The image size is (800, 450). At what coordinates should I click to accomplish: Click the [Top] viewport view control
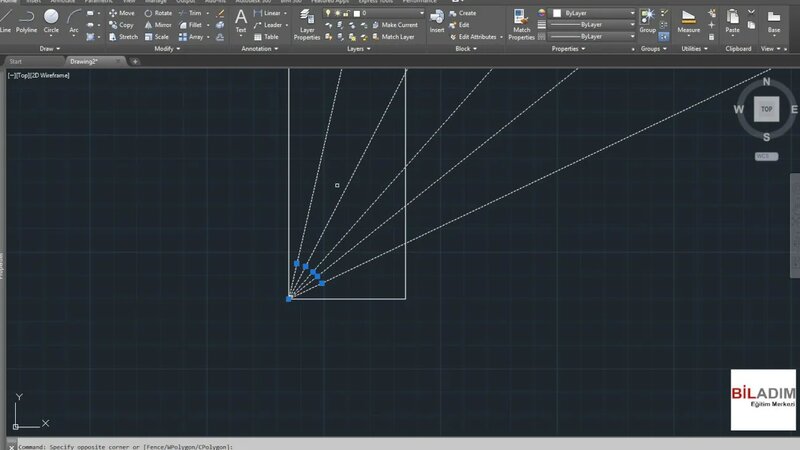click(x=22, y=76)
